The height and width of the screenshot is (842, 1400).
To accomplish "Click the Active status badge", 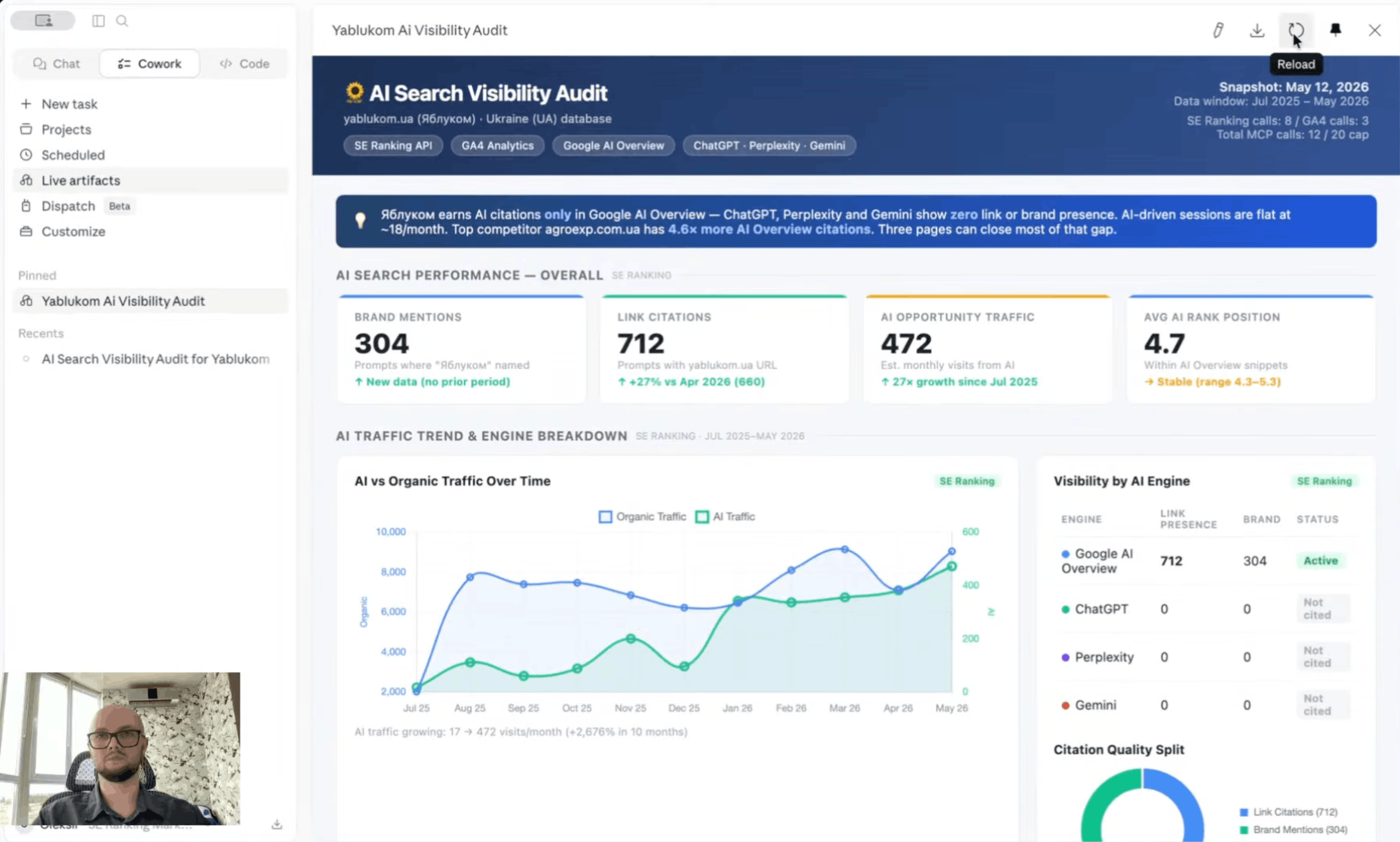I will pos(1320,560).
